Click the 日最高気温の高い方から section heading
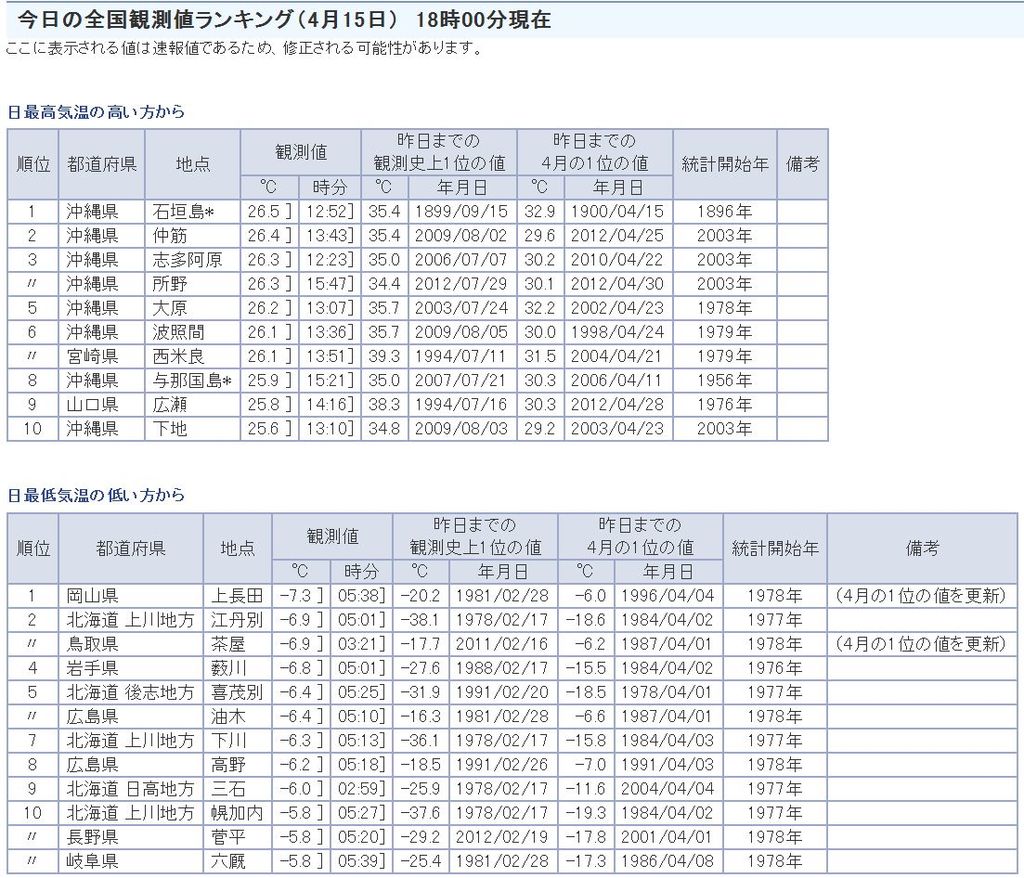The image size is (1024, 878). pyautogui.click(x=96, y=112)
